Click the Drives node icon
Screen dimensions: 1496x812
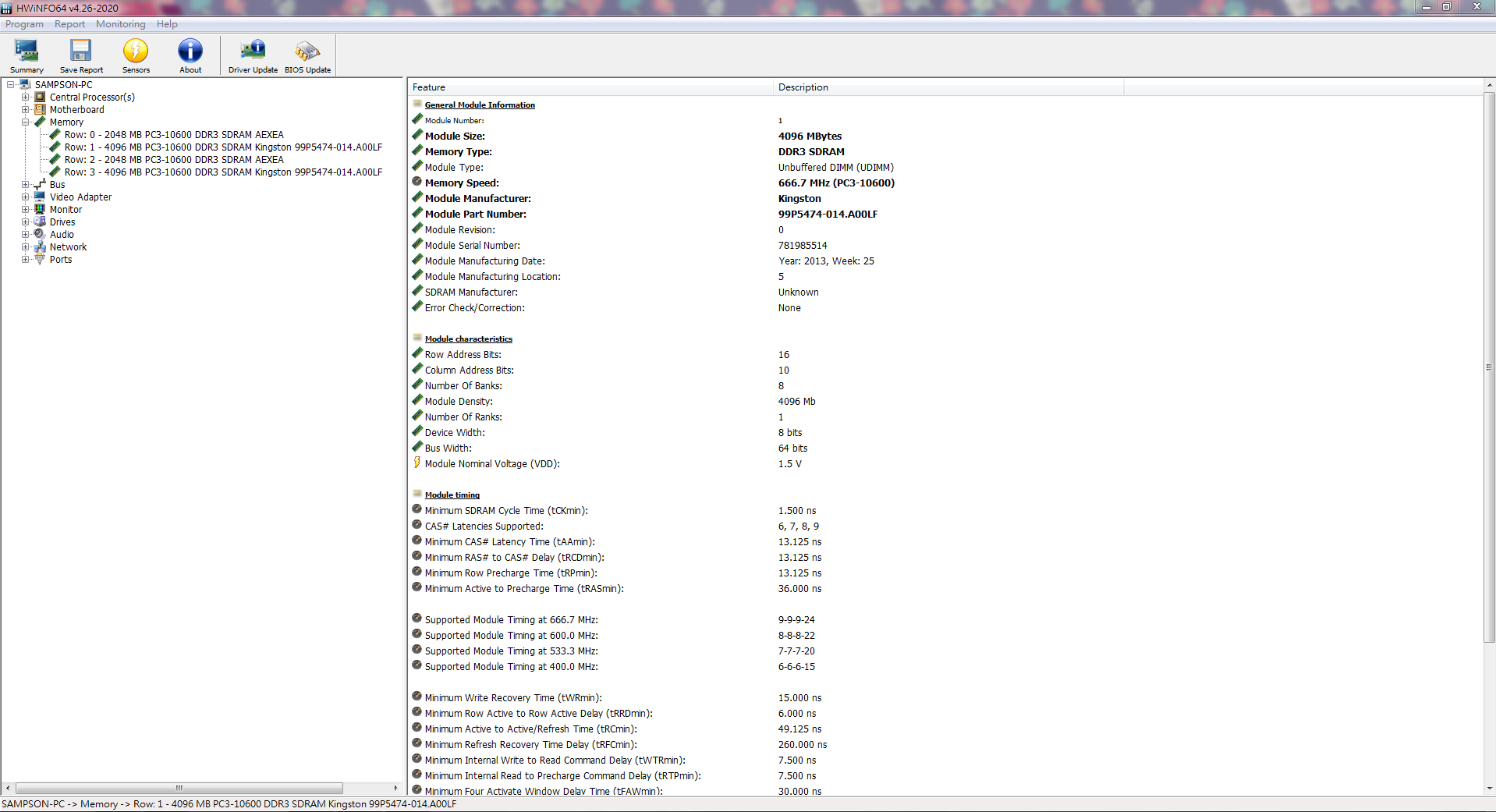point(41,222)
